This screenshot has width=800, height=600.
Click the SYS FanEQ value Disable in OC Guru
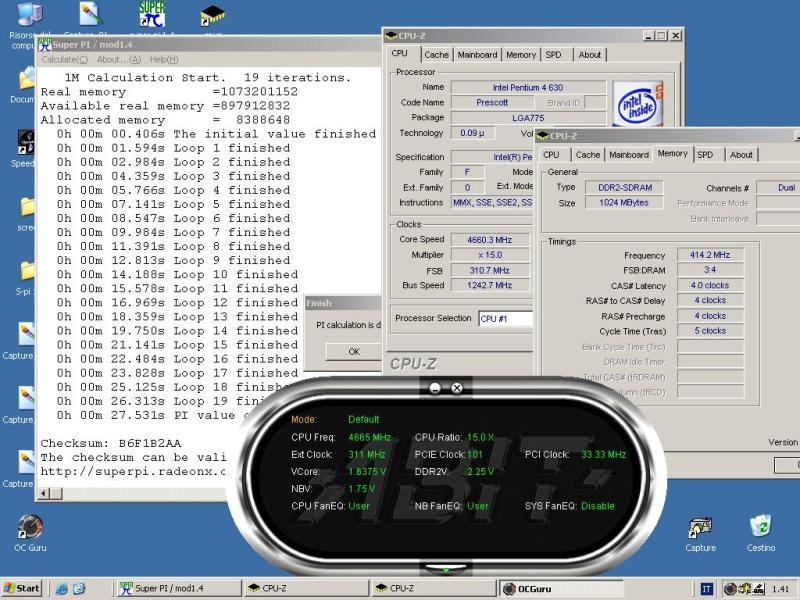pos(598,506)
